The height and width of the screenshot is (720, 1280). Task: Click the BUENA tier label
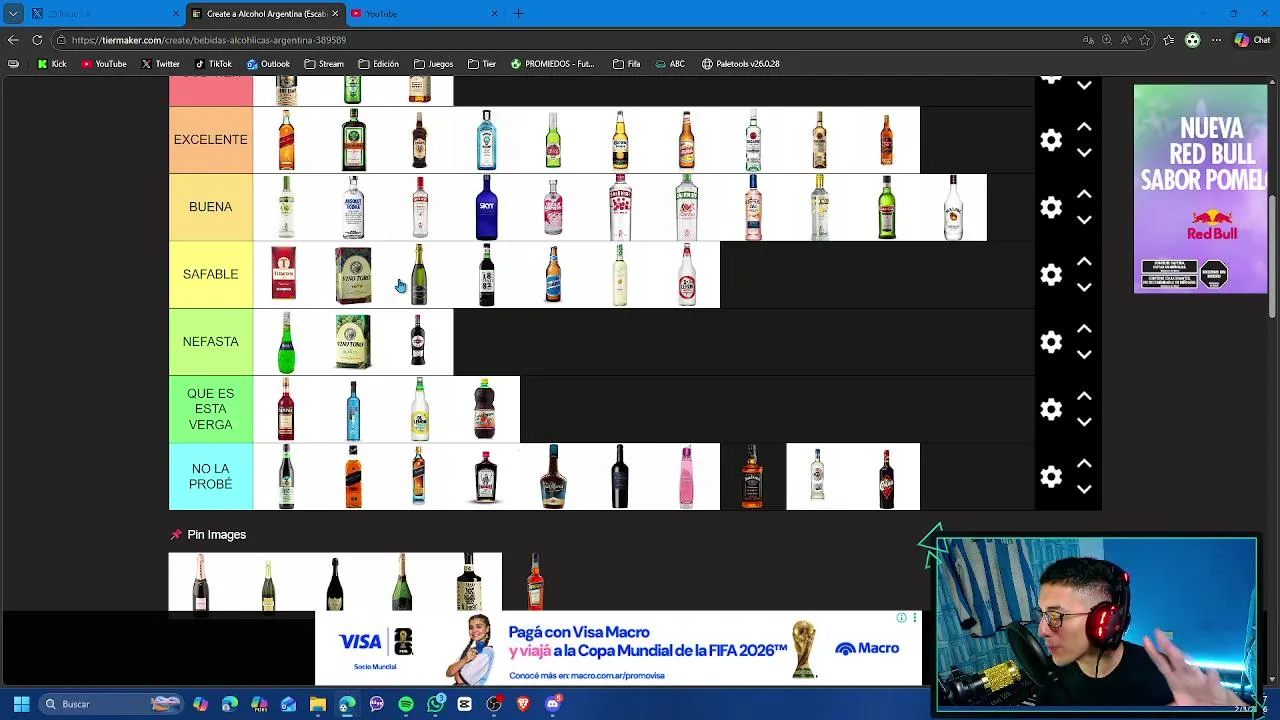[x=210, y=207]
